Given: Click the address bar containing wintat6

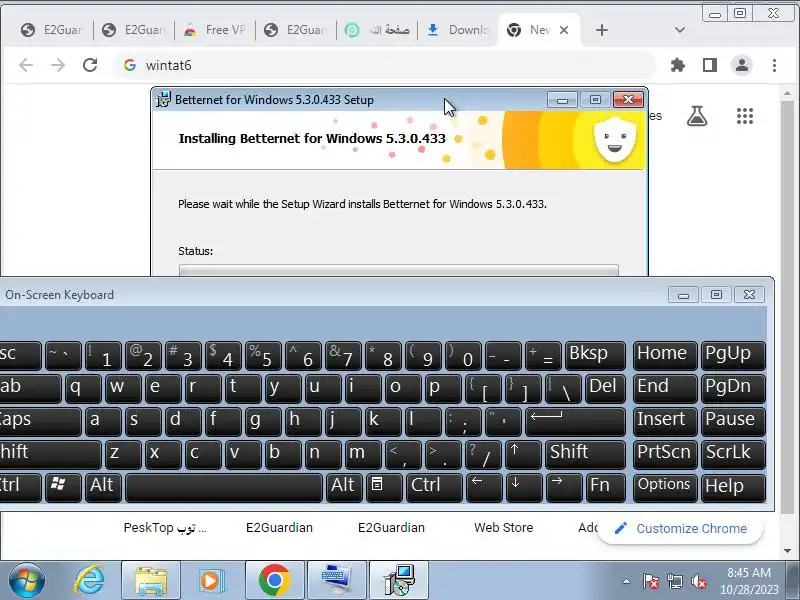Looking at the screenshot, I should 385,65.
